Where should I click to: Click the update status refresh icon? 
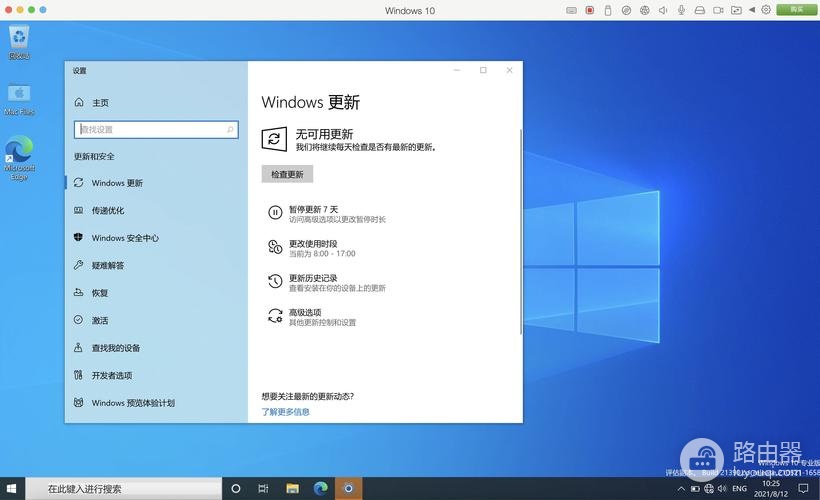274,139
